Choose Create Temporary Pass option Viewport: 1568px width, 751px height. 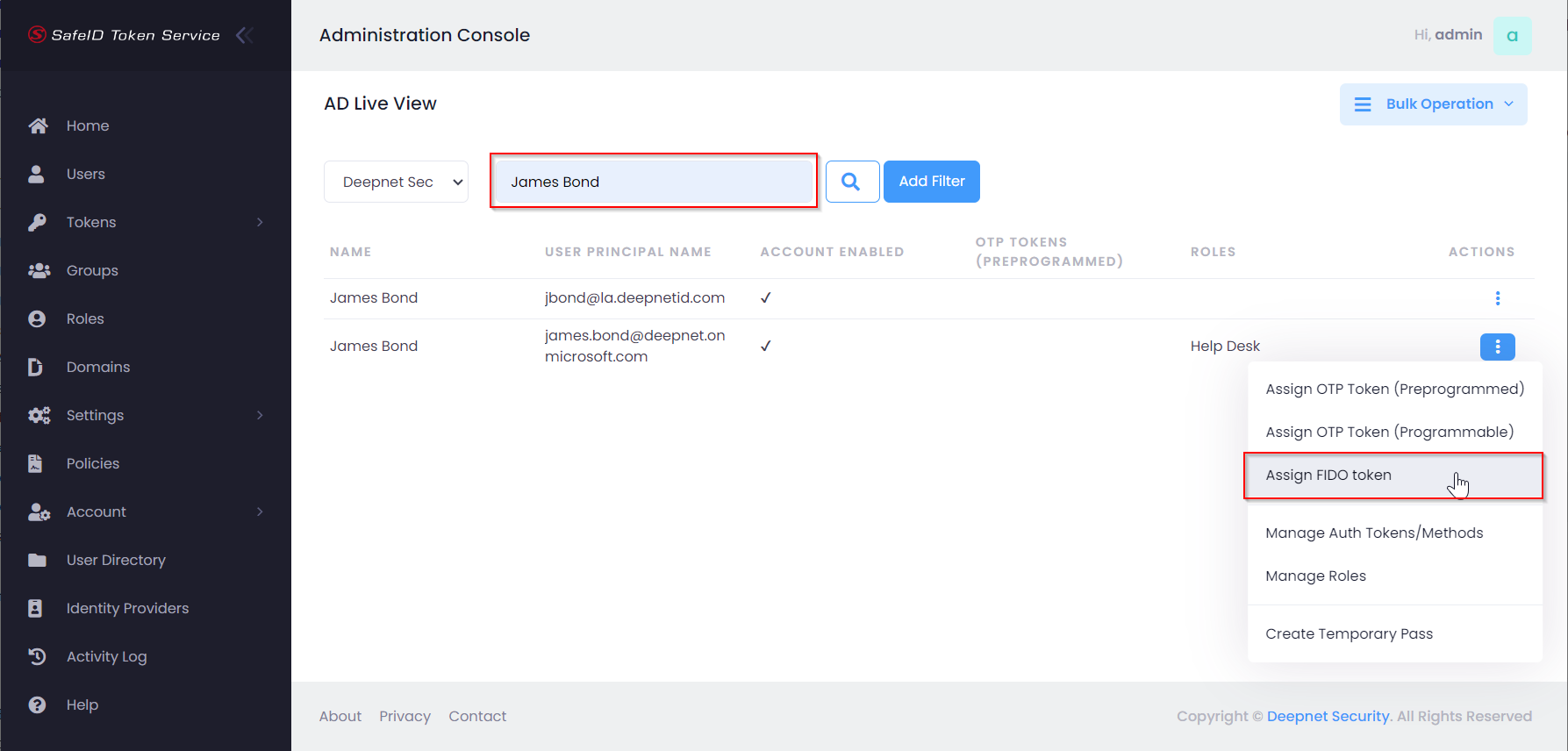(1349, 633)
